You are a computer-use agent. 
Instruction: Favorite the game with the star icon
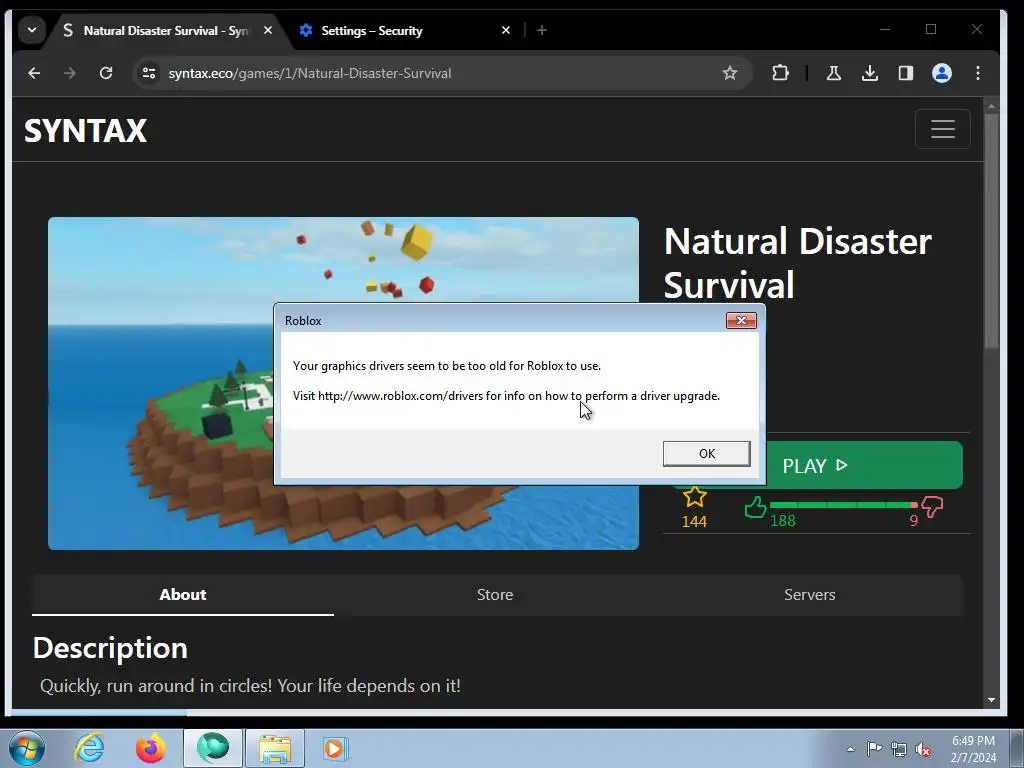click(694, 498)
